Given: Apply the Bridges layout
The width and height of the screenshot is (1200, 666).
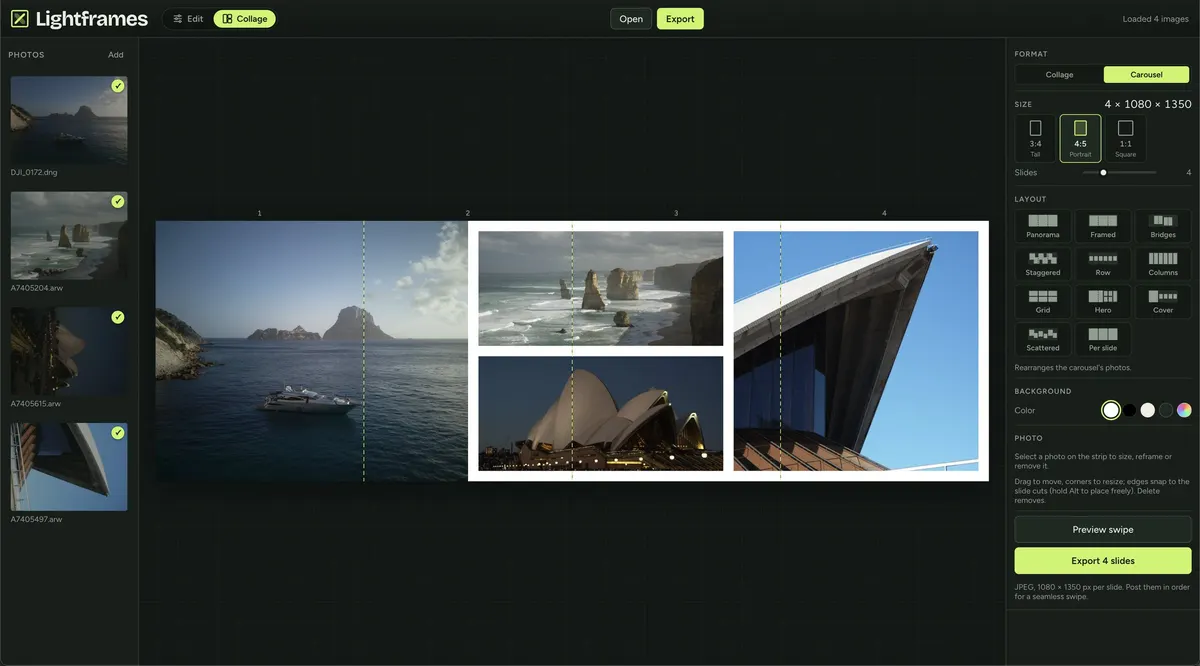Looking at the screenshot, I should (1163, 226).
